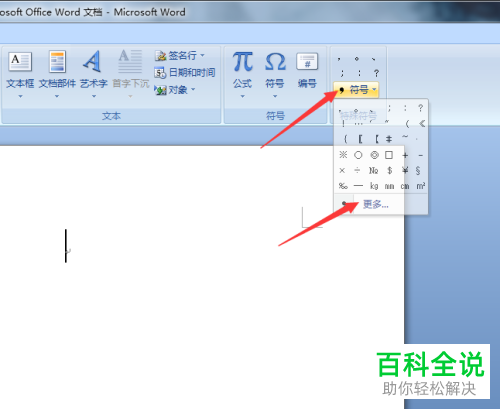Click the 首字下沉 (Drop Cap) button
This screenshot has width=500, height=409.
pos(130,75)
